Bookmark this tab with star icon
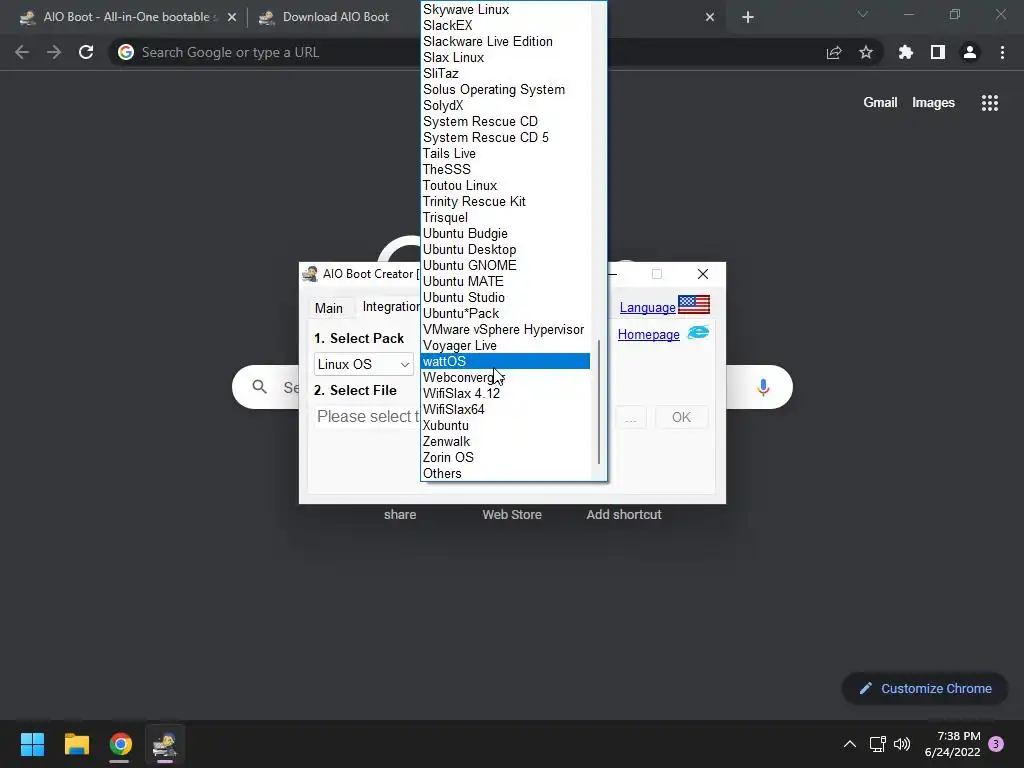1024x768 pixels. pos(866,52)
